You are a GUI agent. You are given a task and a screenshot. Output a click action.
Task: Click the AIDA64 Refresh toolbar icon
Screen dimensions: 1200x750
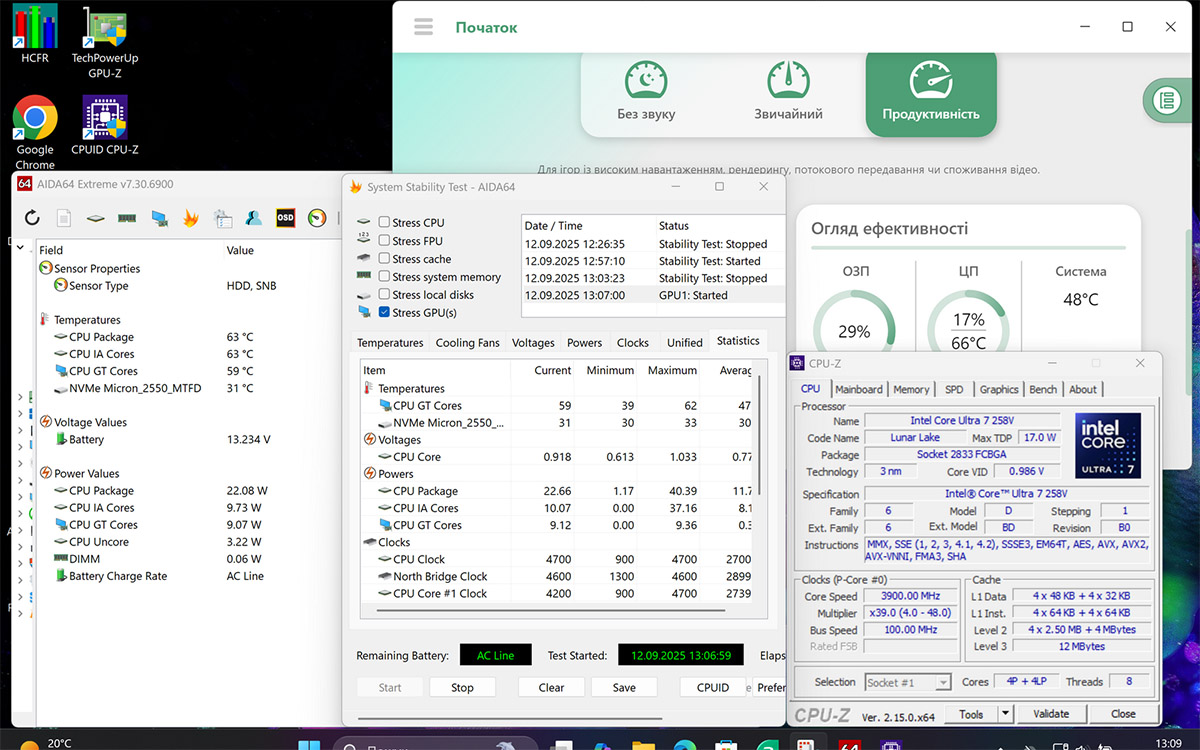33,217
